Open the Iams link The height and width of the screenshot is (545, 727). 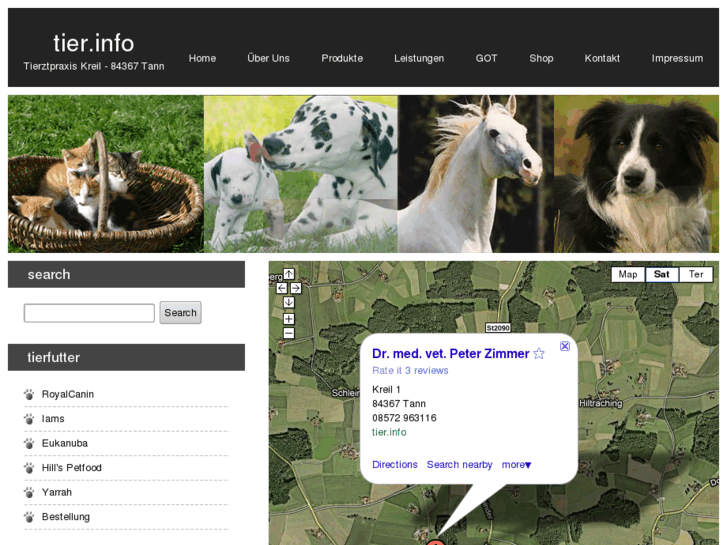click(53, 419)
